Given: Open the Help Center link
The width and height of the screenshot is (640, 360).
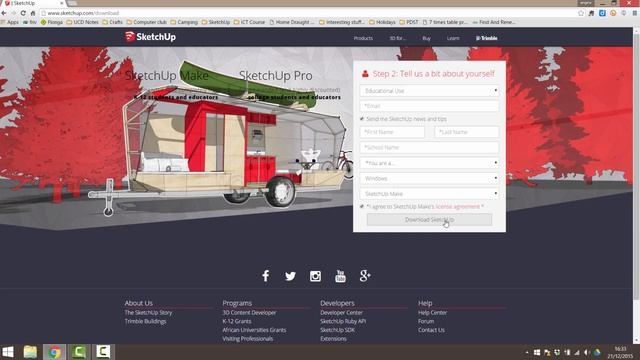Looking at the screenshot, I should (x=432, y=313).
